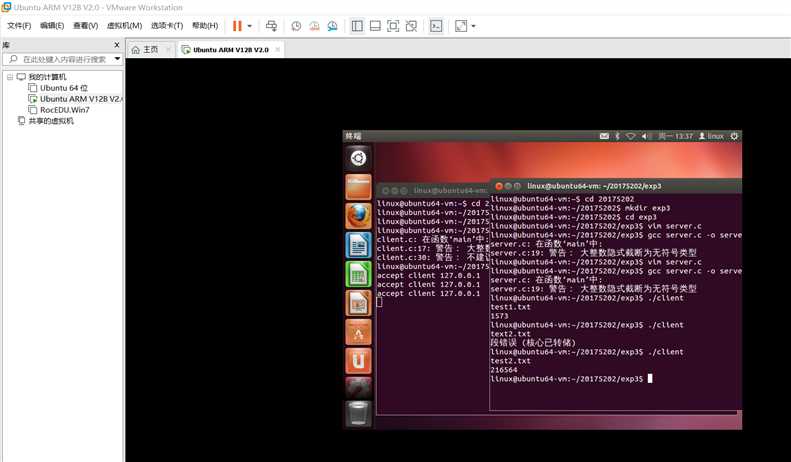Open the Ubuntu Dash home launcher icon
Viewport: 791px width, 462px height.
click(x=358, y=158)
